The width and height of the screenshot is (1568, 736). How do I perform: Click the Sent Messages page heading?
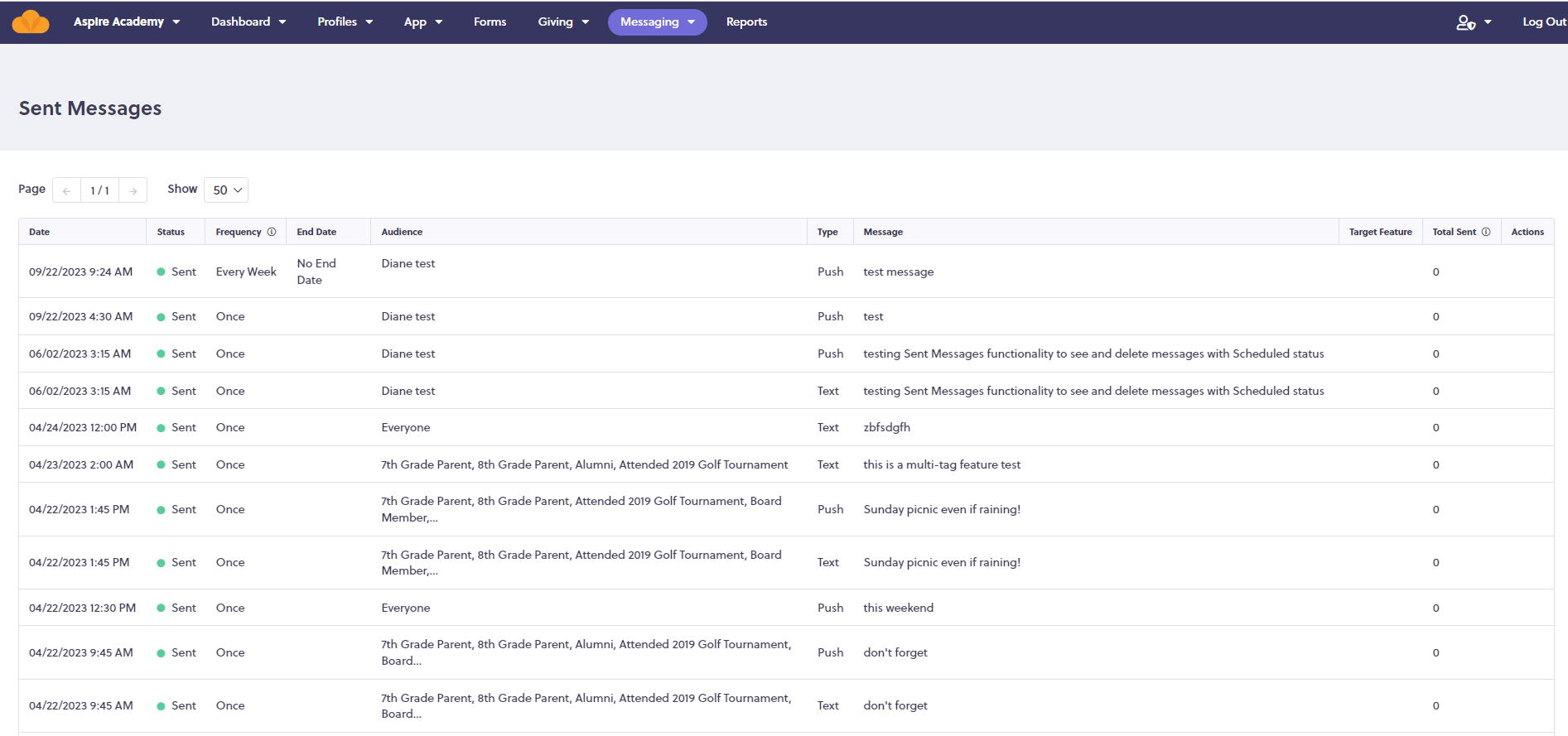click(90, 108)
